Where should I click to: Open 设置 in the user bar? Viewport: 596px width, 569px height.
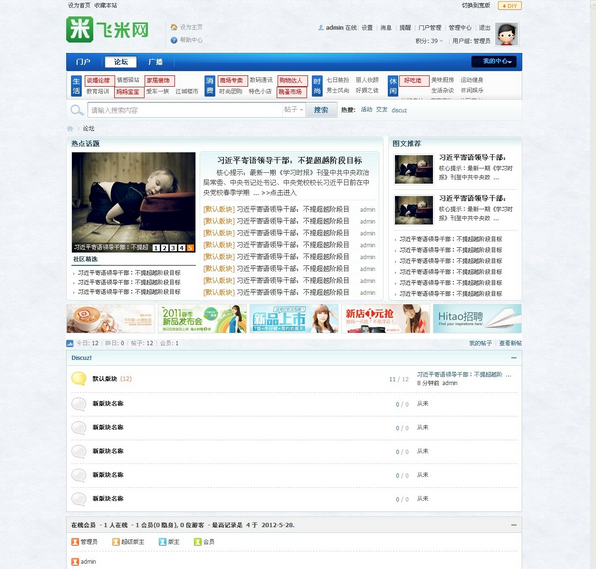click(367, 27)
